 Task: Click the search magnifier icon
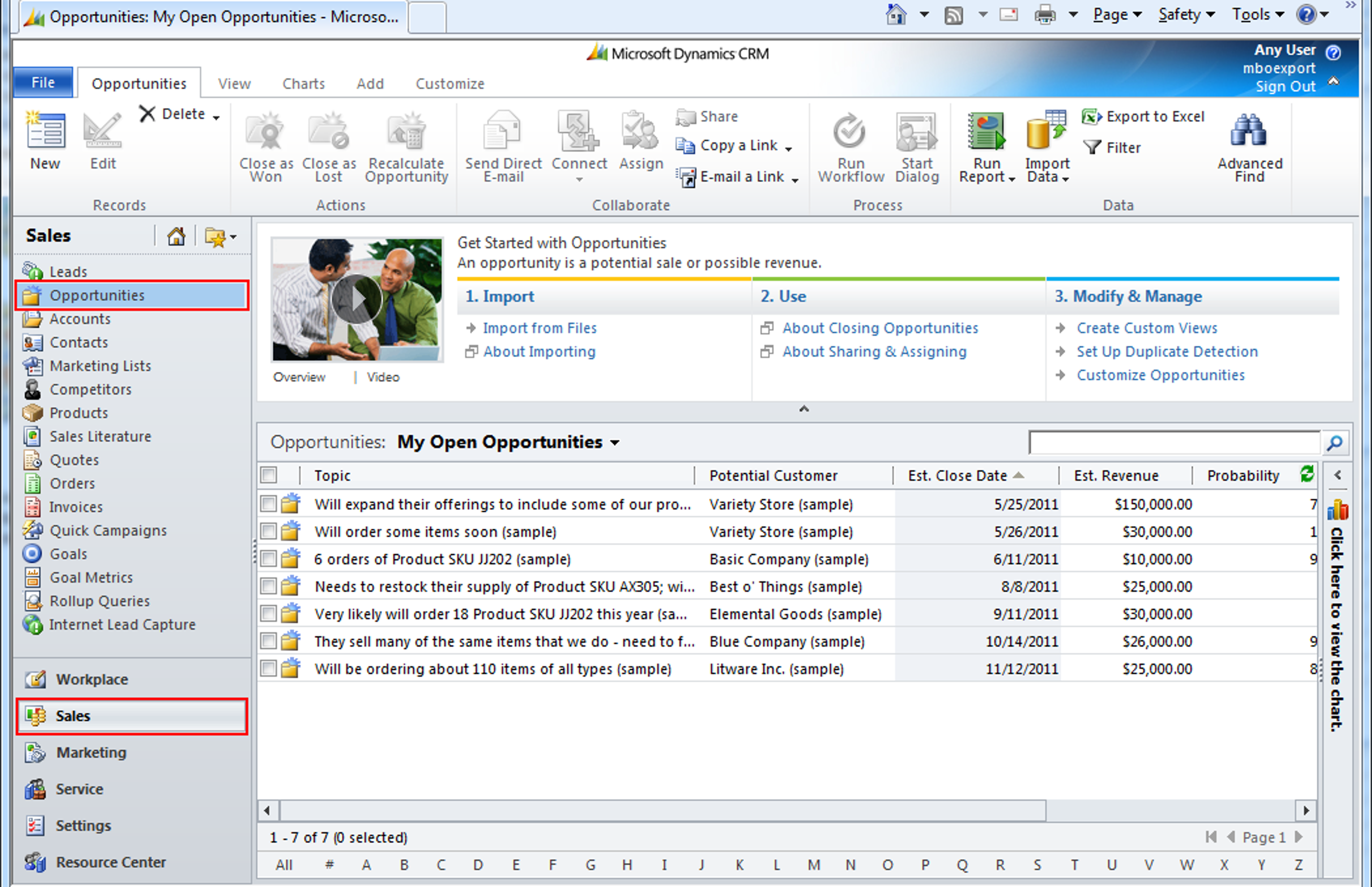point(1334,443)
